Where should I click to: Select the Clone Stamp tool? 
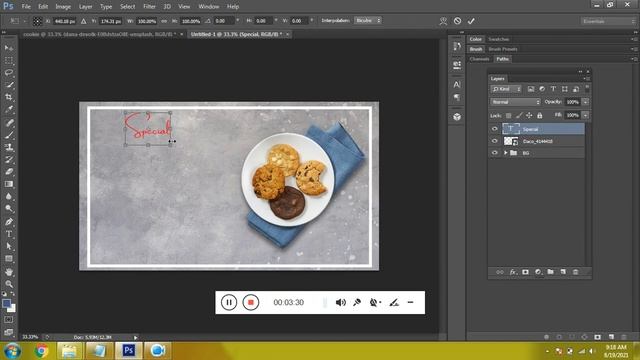(9, 147)
